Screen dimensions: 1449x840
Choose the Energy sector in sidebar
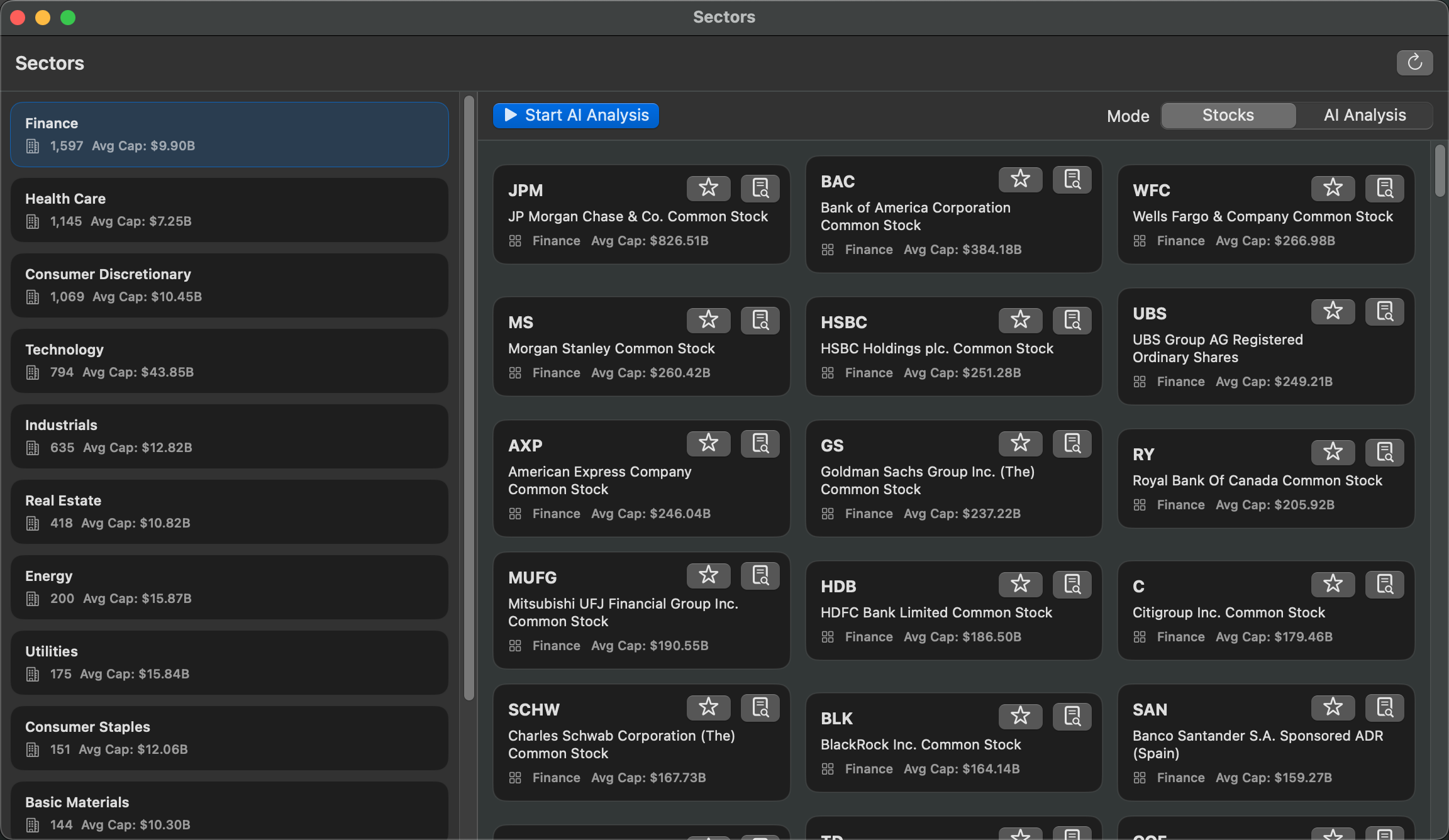pos(230,587)
